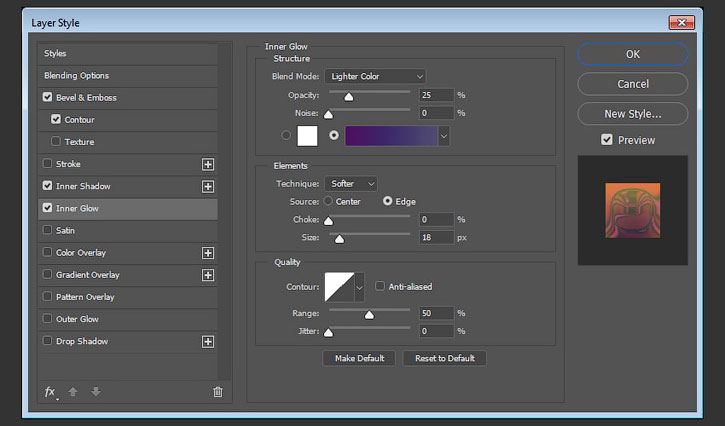Open the Styles section

point(128,54)
